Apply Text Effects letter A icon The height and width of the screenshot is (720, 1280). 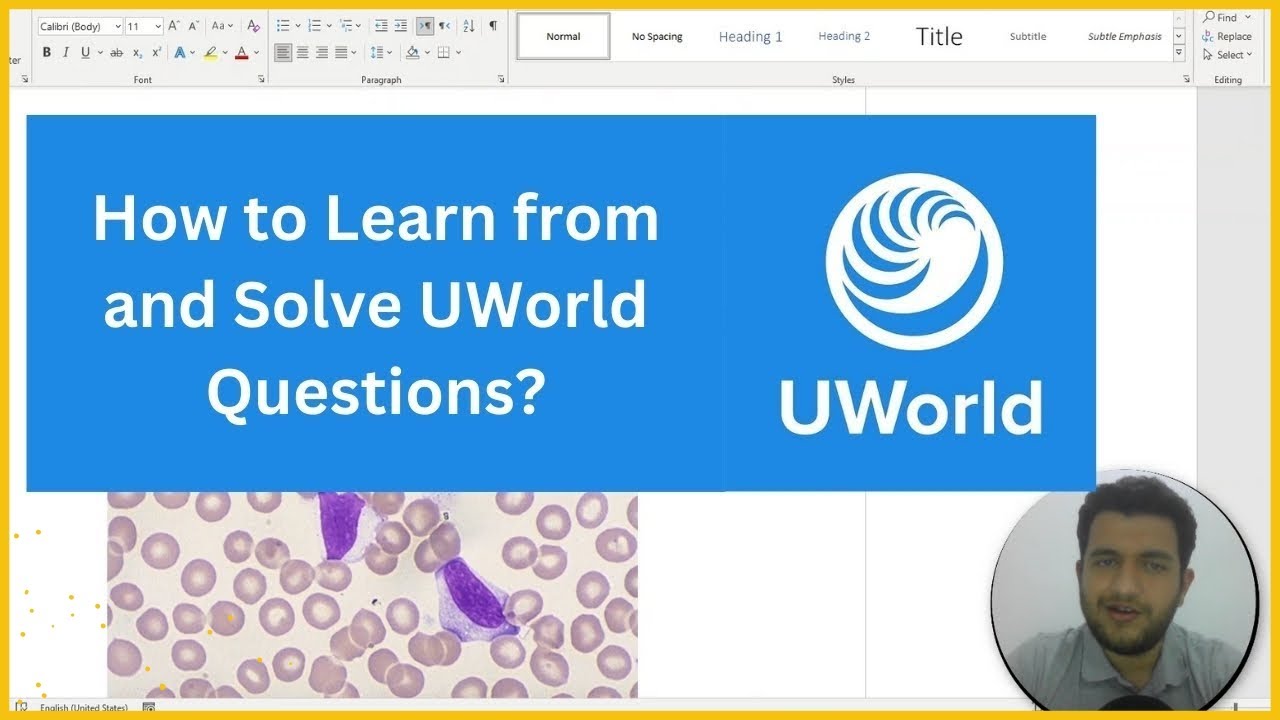click(179, 52)
